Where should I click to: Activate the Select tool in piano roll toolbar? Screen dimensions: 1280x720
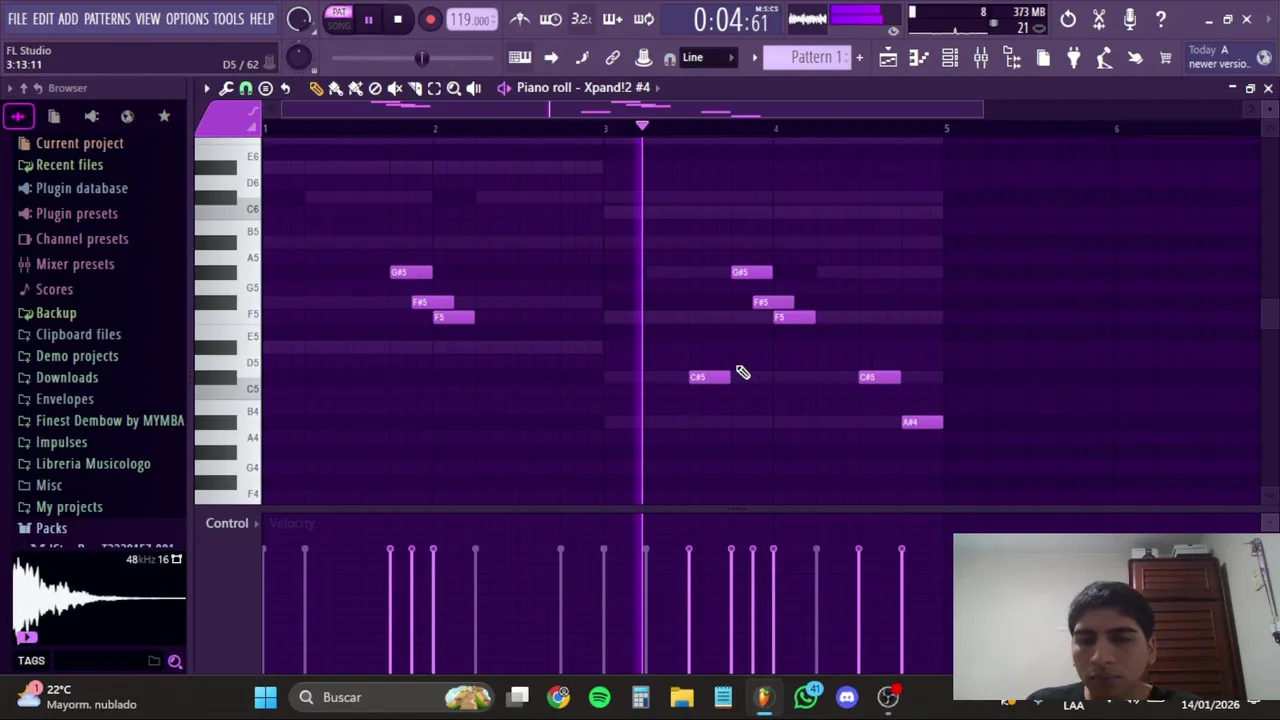coord(434,88)
